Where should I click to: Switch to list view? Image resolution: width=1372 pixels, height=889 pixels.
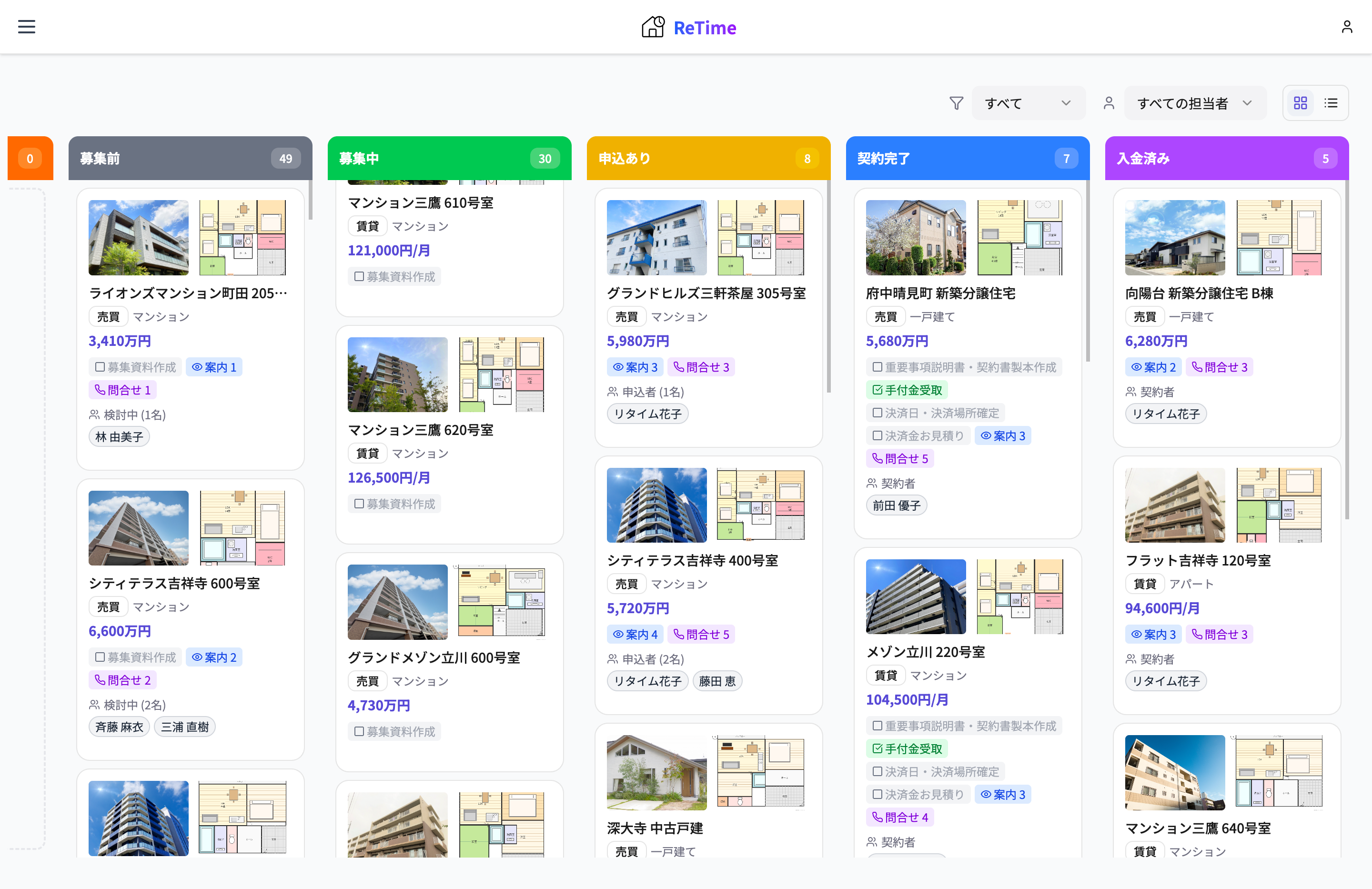(1331, 103)
